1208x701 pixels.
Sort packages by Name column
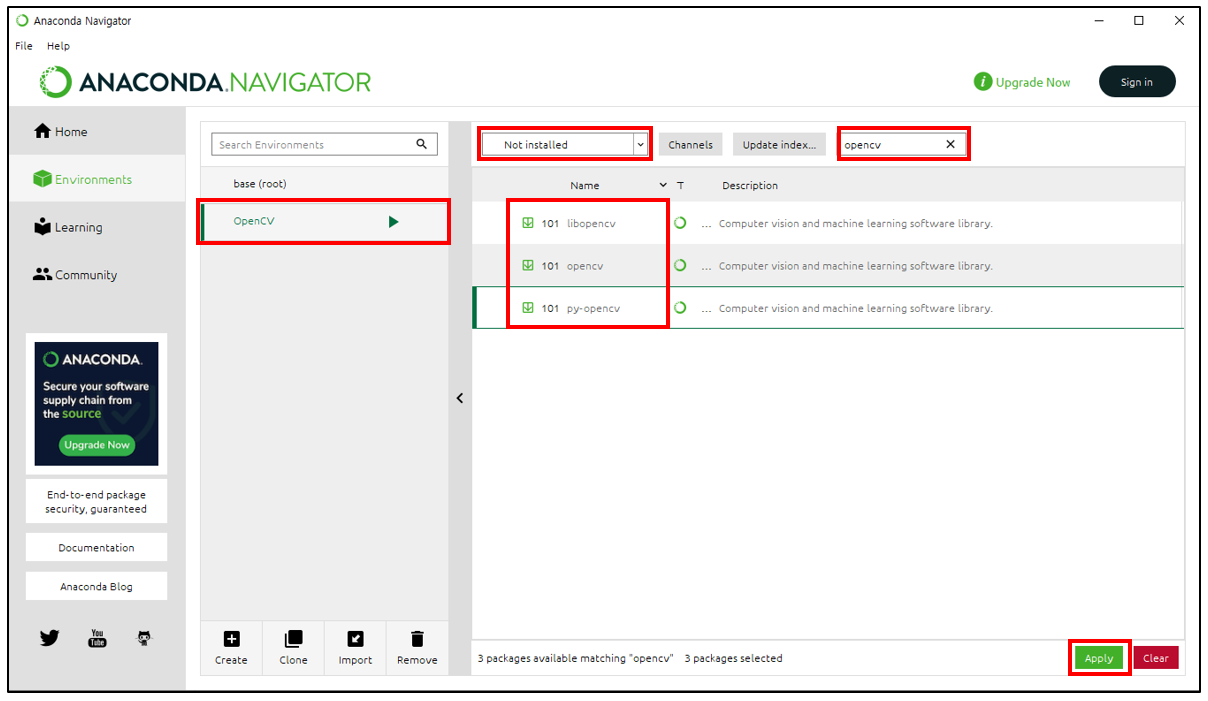tap(585, 185)
